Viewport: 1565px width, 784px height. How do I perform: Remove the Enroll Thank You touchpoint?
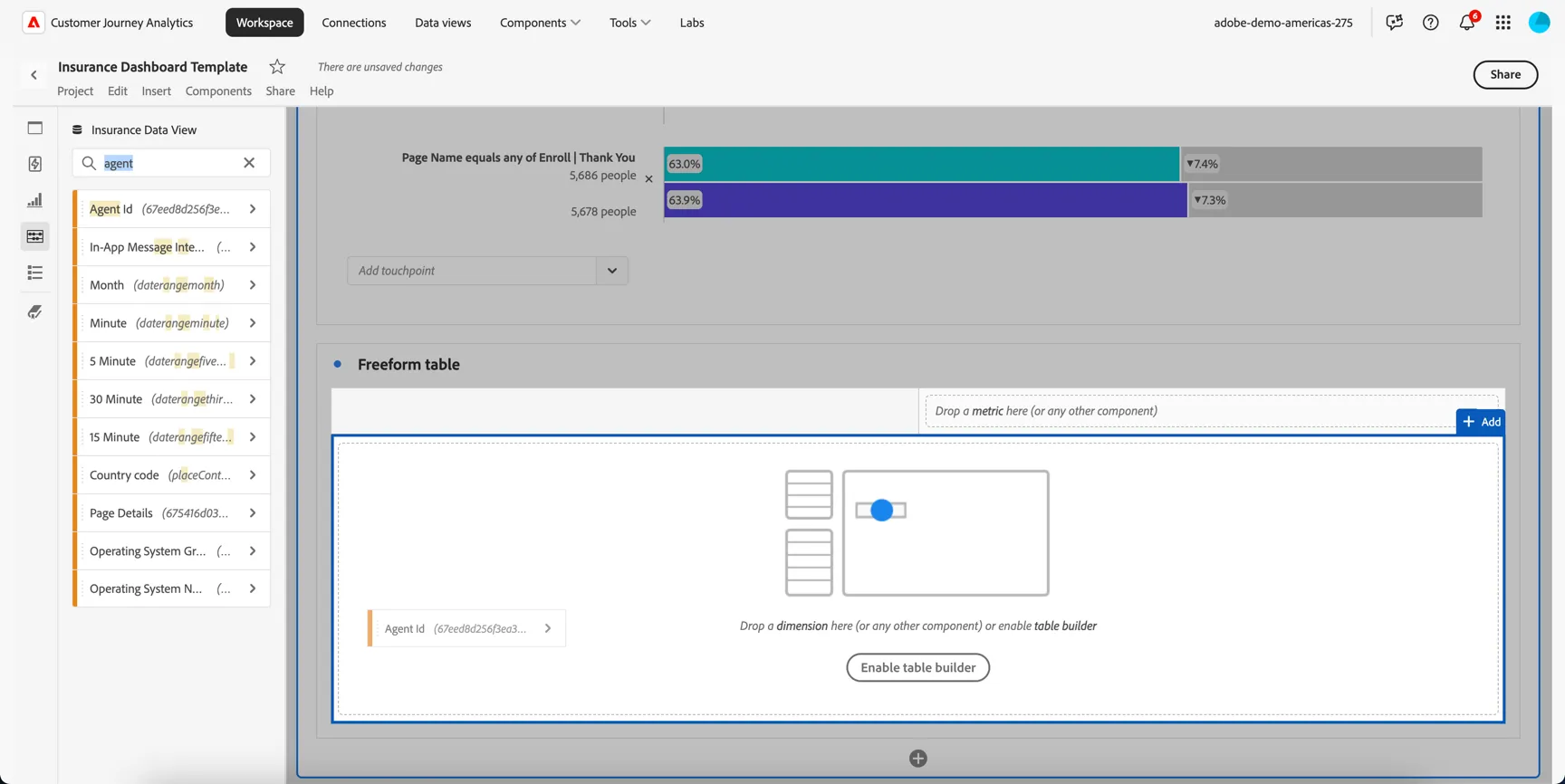(x=648, y=179)
